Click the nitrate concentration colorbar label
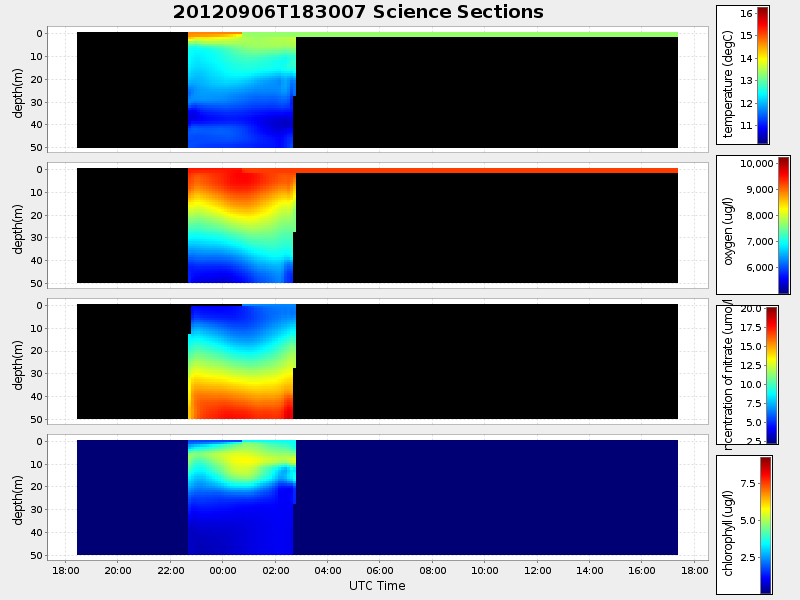This screenshot has width=800, height=600. pos(728,375)
